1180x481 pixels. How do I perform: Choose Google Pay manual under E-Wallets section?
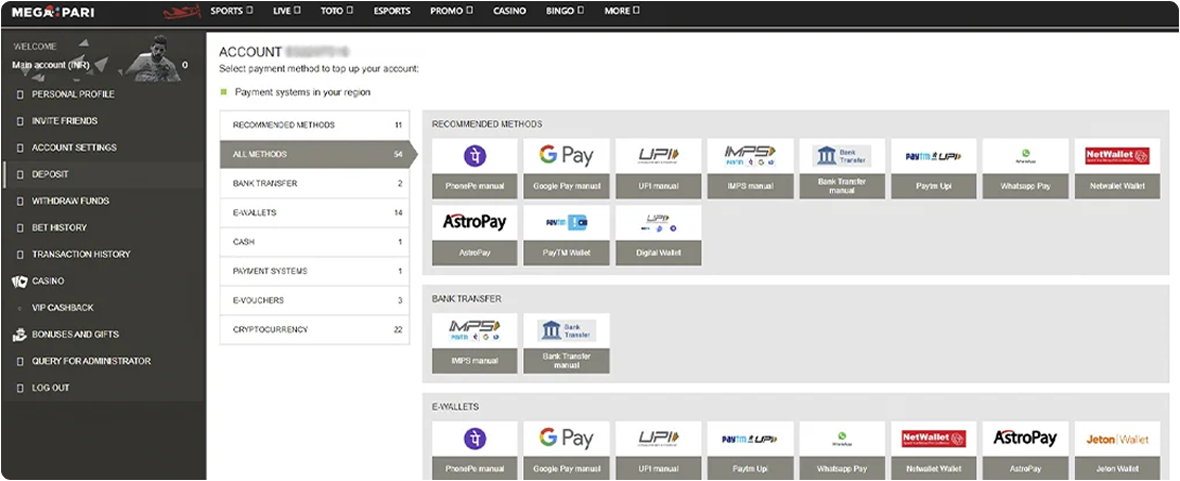(x=567, y=450)
